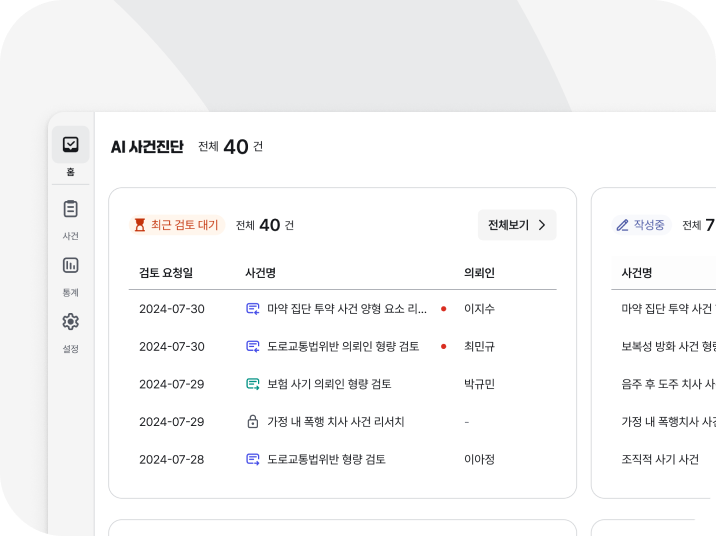Open the 홈 dashboard icon in sidebar
Image resolution: width=716 pixels, height=536 pixels.
click(x=70, y=144)
